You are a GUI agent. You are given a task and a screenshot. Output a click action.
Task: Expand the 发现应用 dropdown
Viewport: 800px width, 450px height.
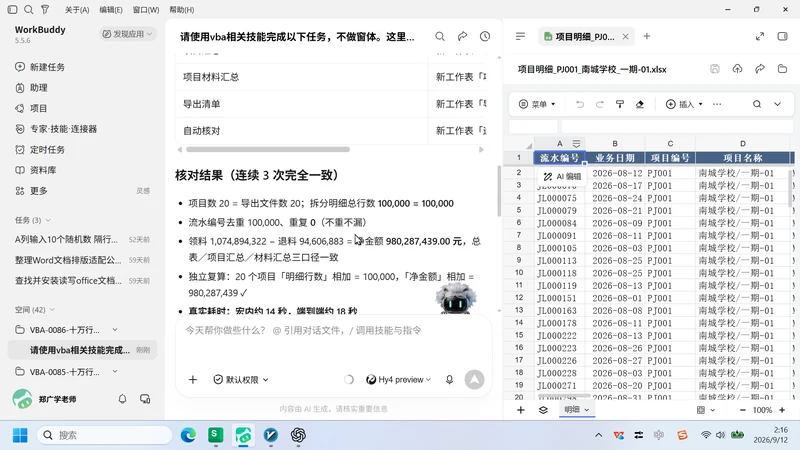(x=128, y=34)
